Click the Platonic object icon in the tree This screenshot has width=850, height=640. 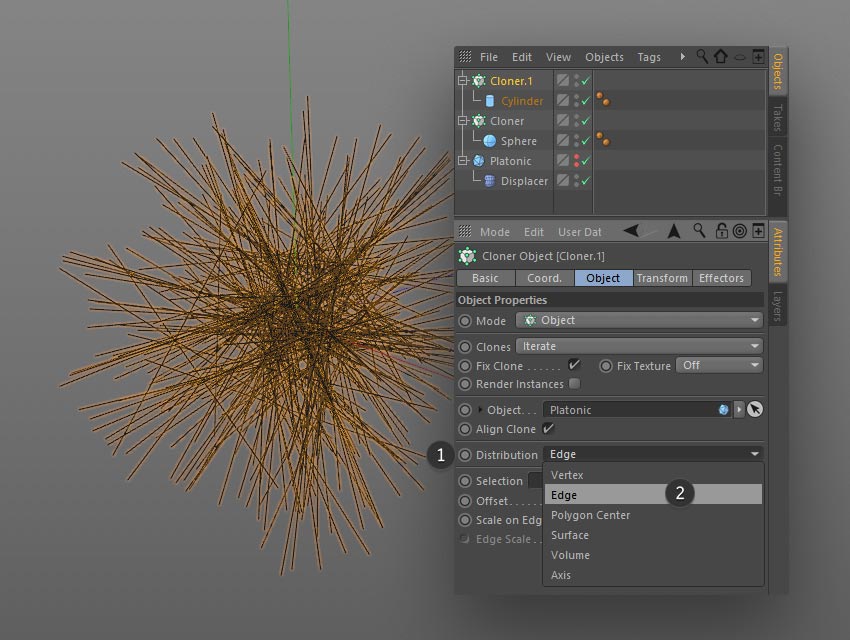pyautogui.click(x=478, y=161)
